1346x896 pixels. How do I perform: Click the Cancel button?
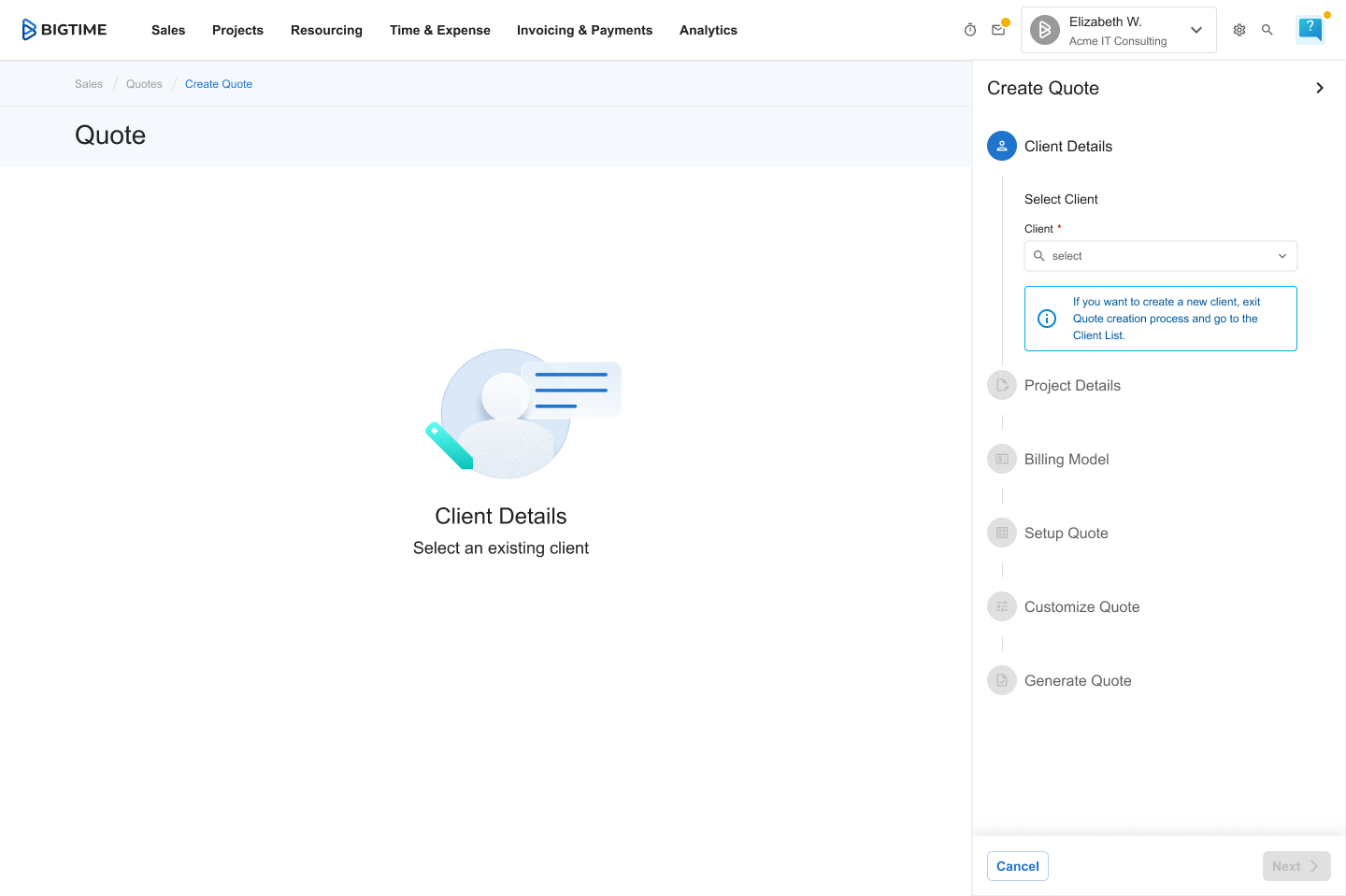coord(1017,866)
